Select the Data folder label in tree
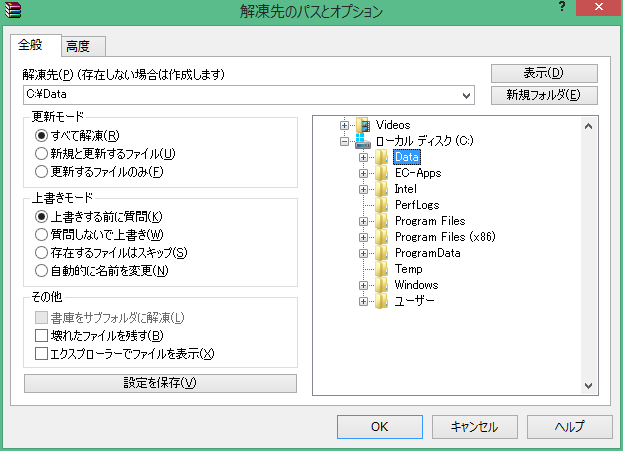This screenshot has width=623, height=451. [407, 157]
